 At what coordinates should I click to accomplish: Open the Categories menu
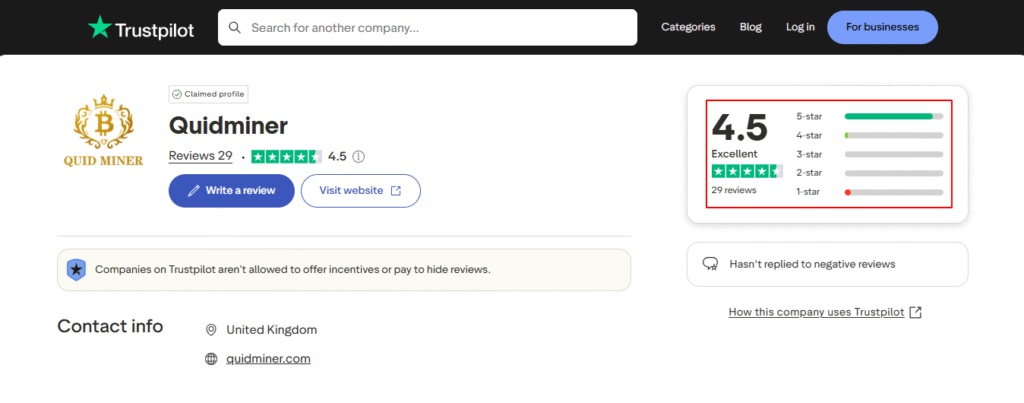pos(688,27)
